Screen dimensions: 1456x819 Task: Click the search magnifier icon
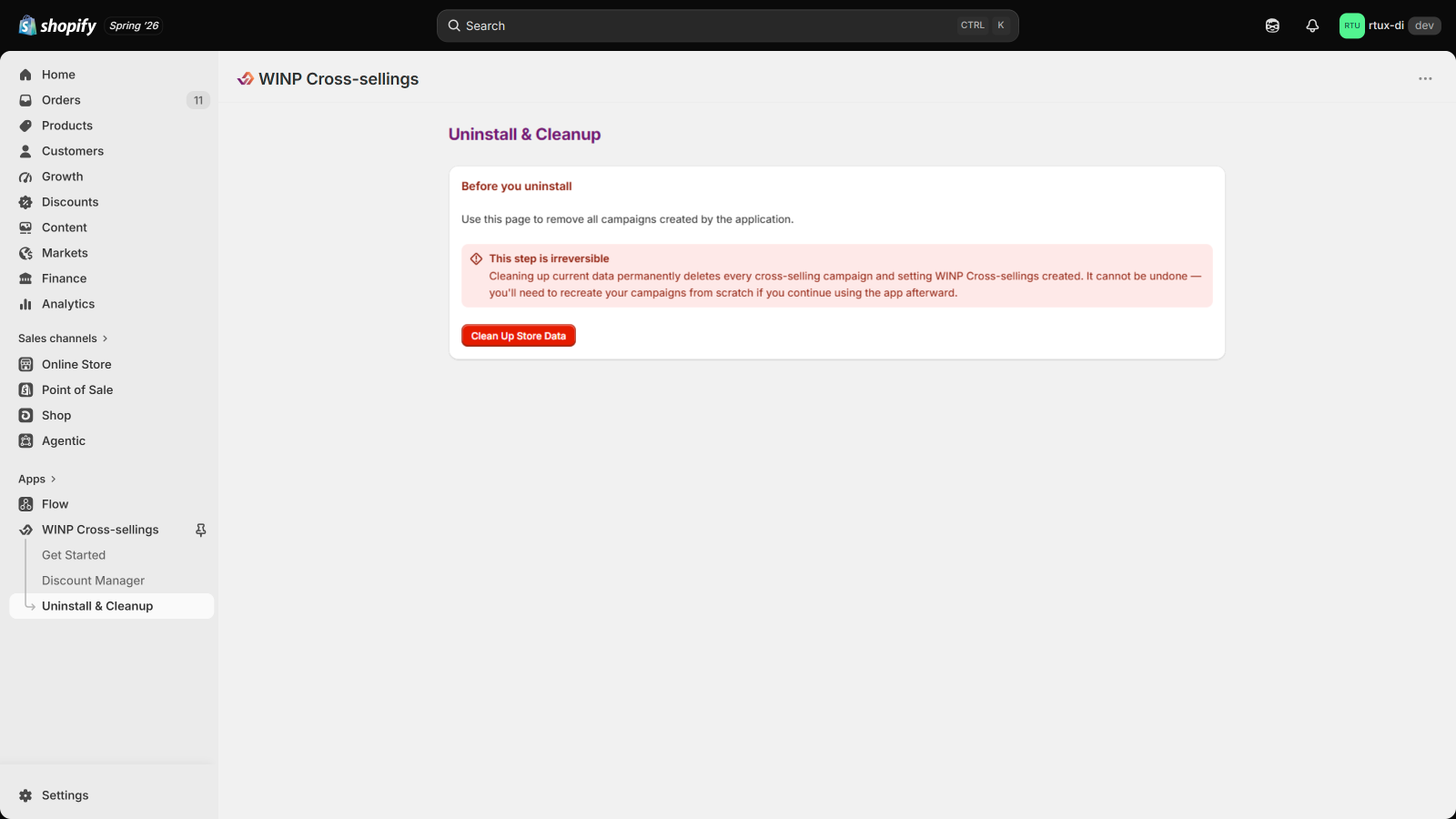[454, 25]
